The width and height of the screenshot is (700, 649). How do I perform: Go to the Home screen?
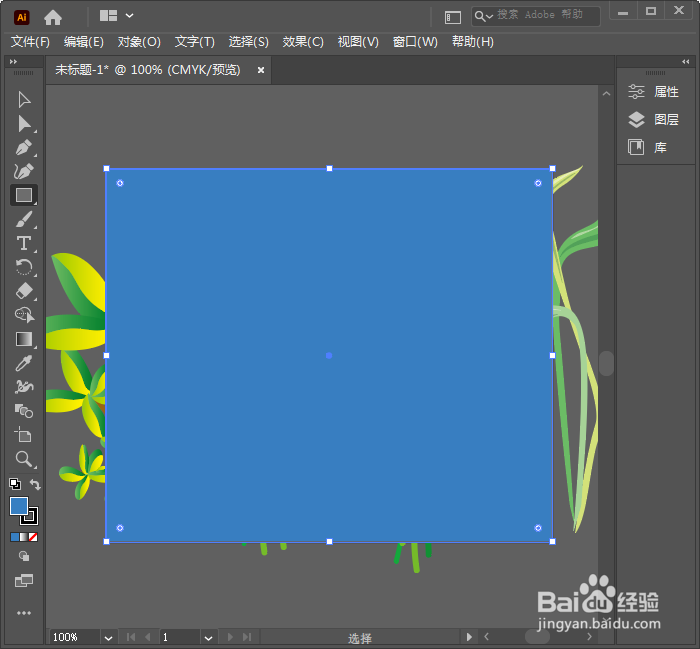click(53, 17)
